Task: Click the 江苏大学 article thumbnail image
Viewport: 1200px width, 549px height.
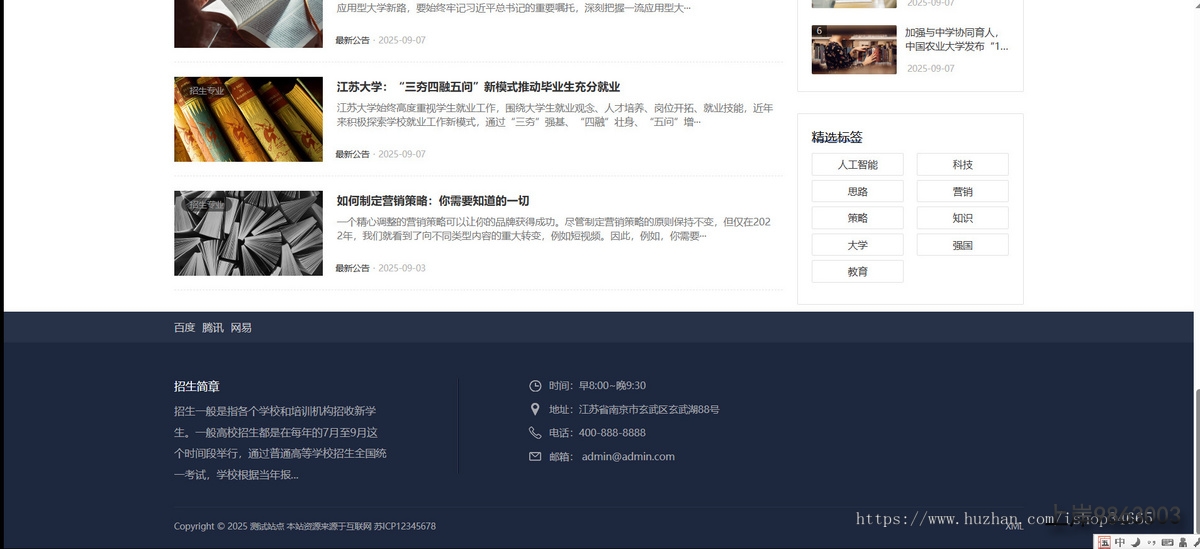Action: 248,119
